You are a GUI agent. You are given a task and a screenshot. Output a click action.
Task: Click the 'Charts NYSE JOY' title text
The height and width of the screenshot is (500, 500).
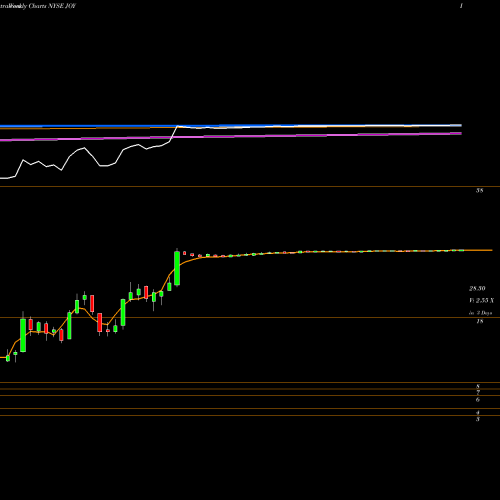[x=52, y=6]
